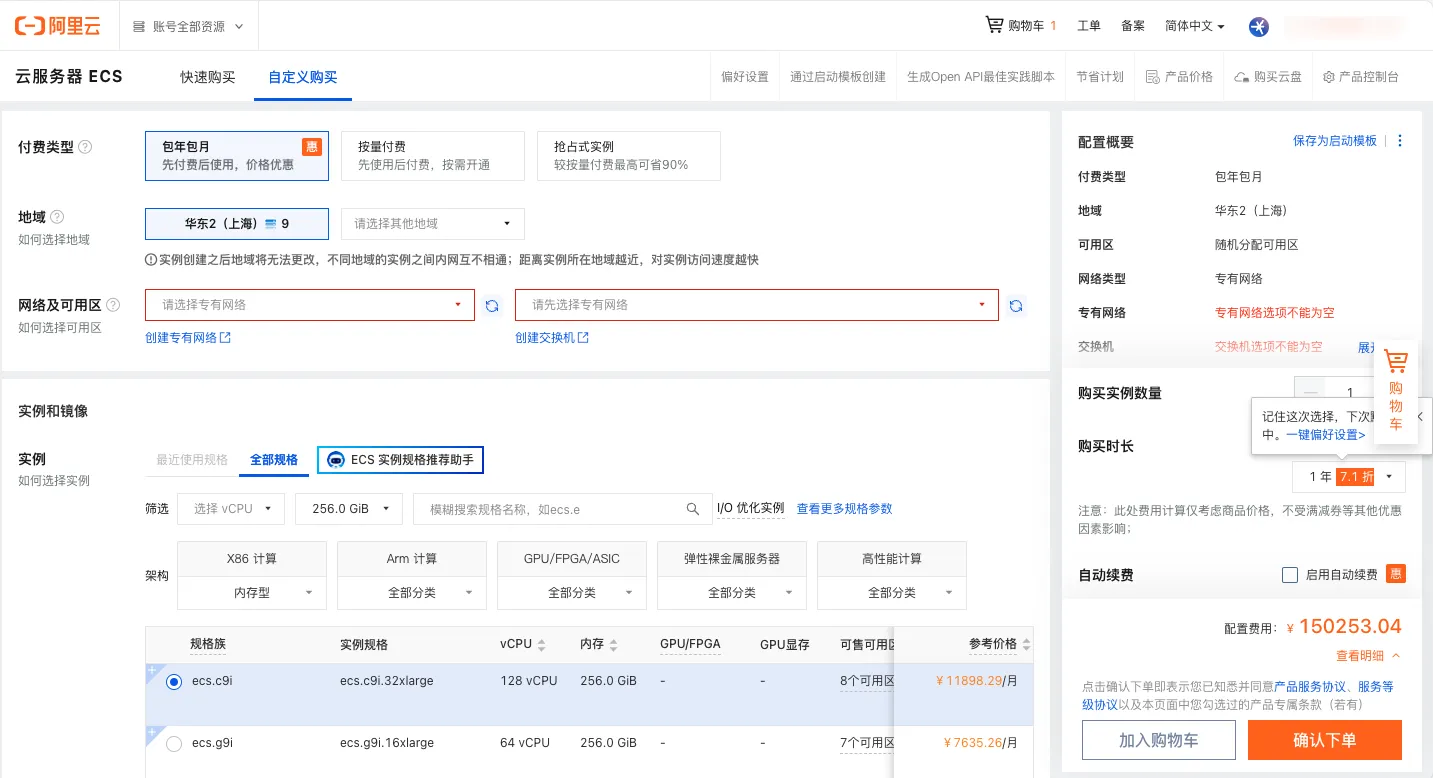
Task: Open 节省计划
Action: click(1100, 77)
